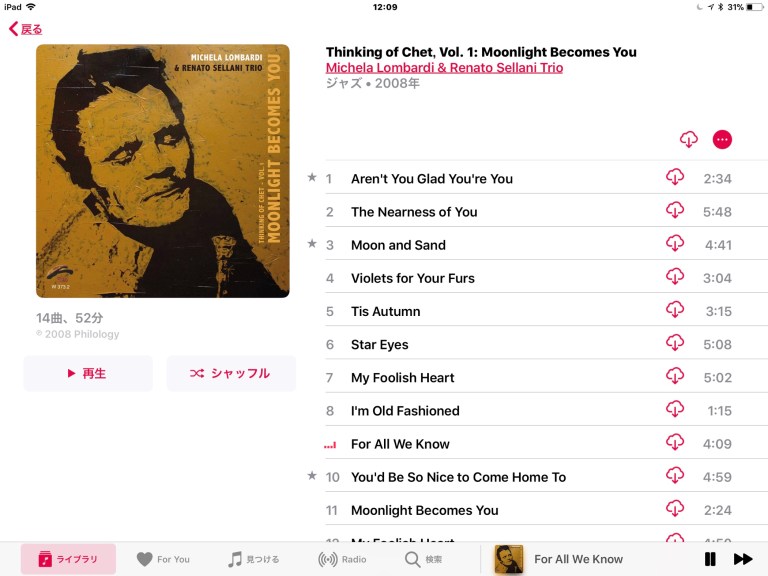The height and width of the screenshot is (576, 768).
Task: Download the I'm Old Fashioned track
Action: tap(675, 409)
